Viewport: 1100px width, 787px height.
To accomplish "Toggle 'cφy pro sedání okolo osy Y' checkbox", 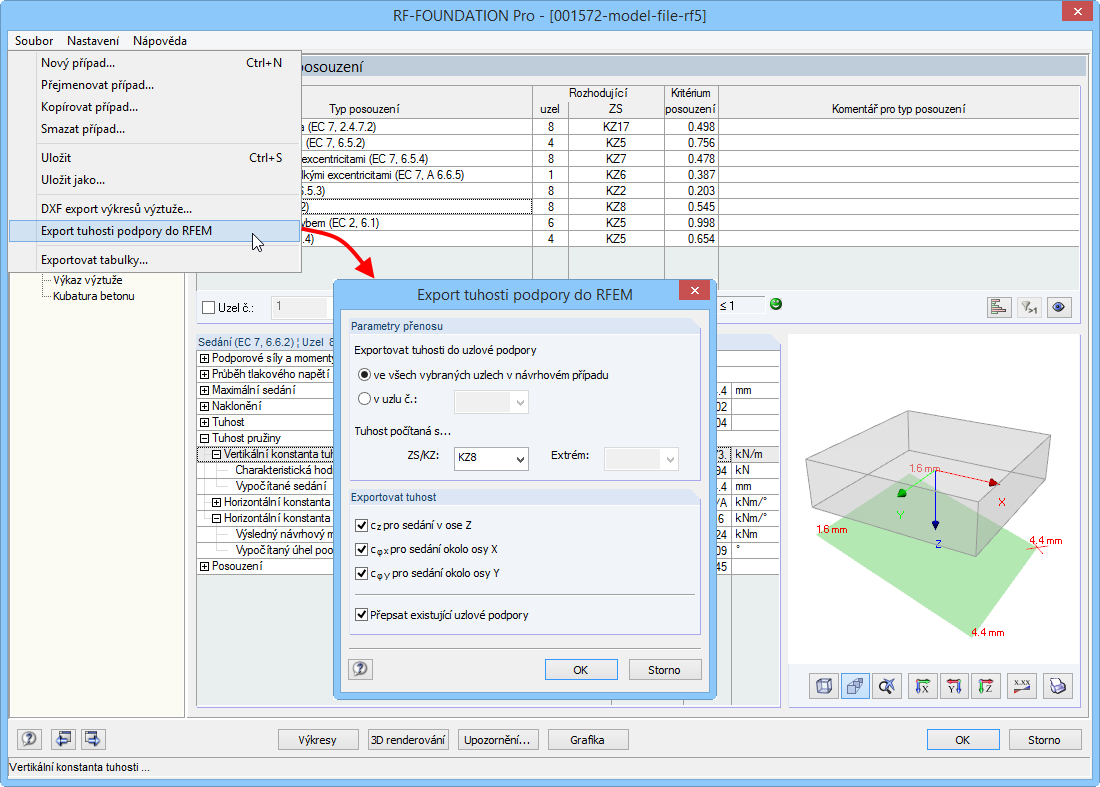I will coord(362,573).
